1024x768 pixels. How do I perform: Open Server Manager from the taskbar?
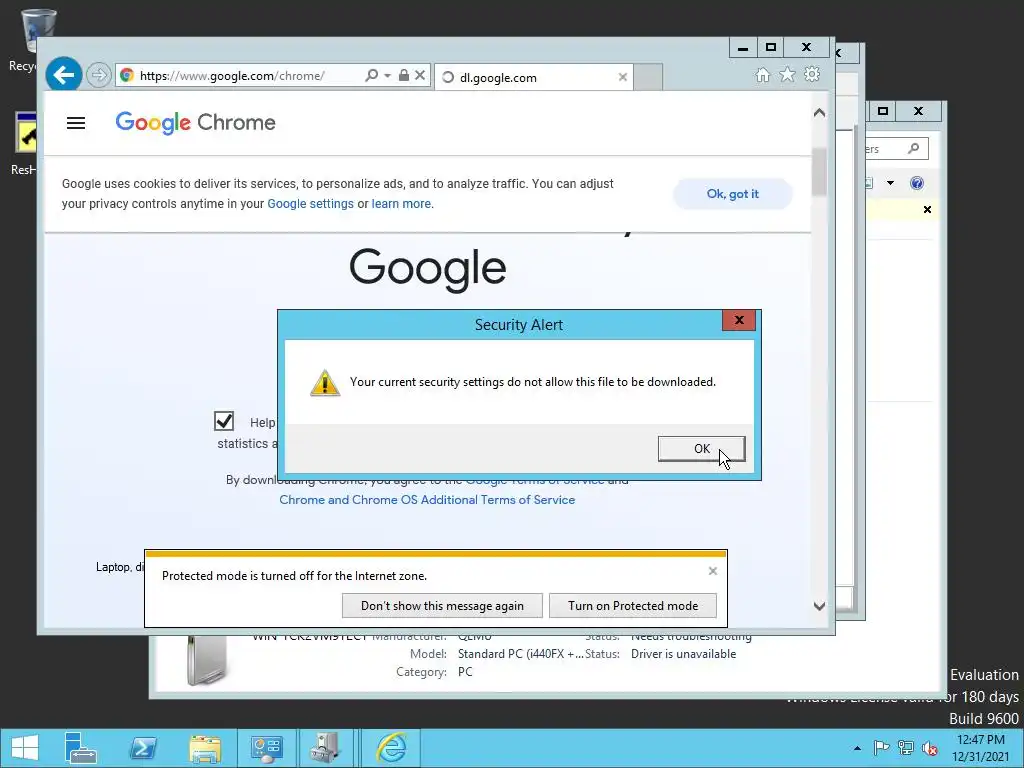(81, 748)
